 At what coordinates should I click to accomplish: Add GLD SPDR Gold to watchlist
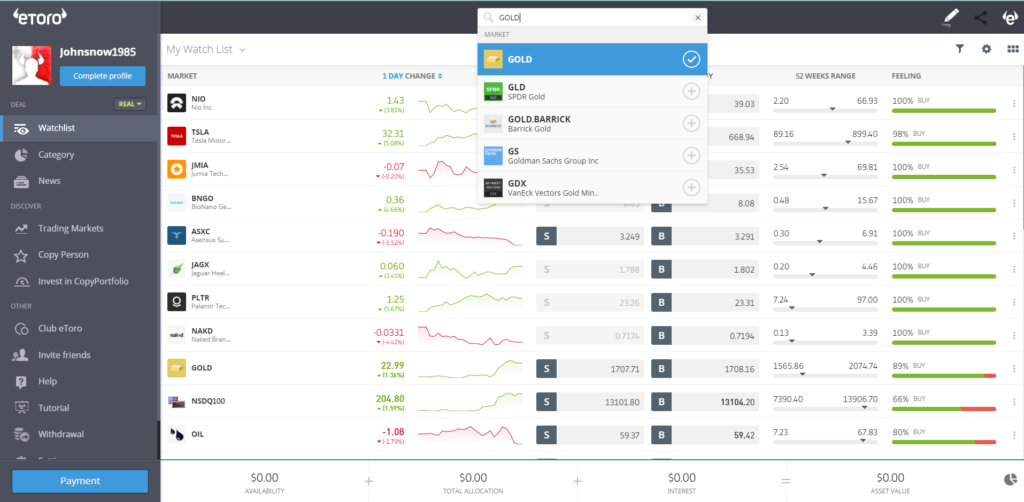point(691,91)
